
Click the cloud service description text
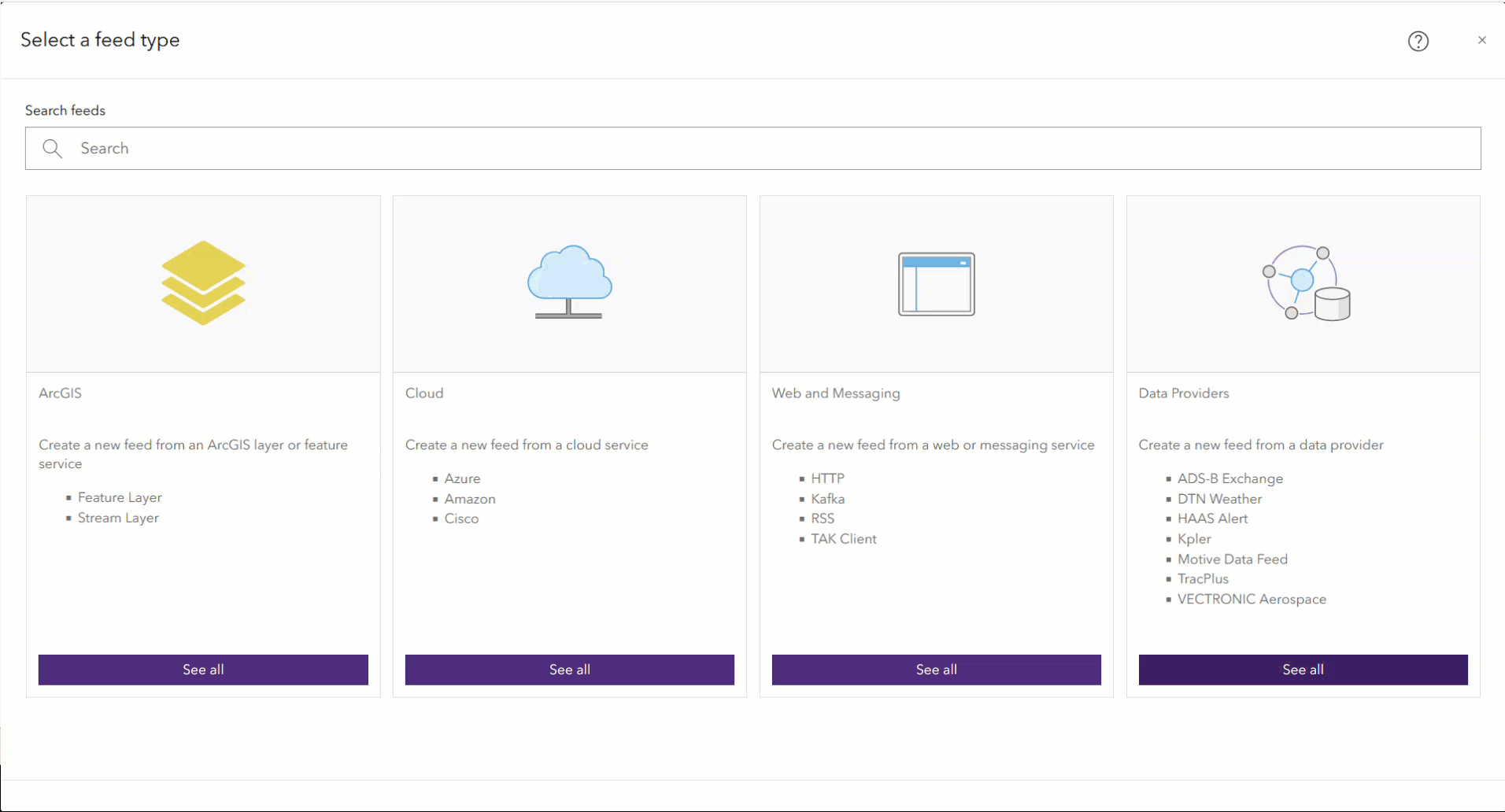[527, 445]
